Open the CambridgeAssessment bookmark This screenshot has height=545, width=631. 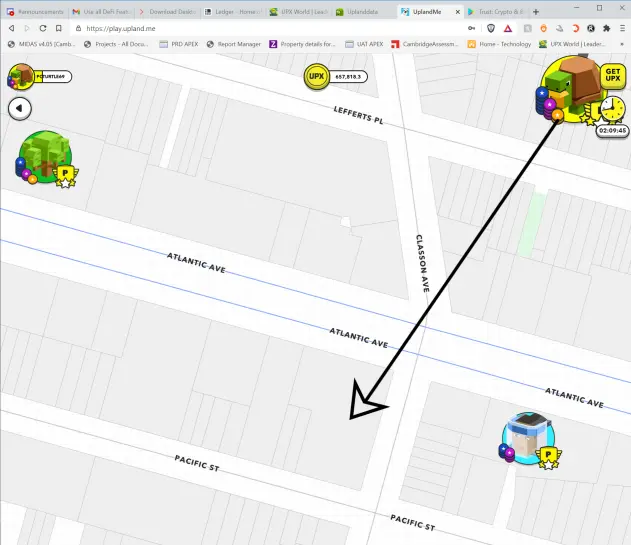(x=425, y=44)
